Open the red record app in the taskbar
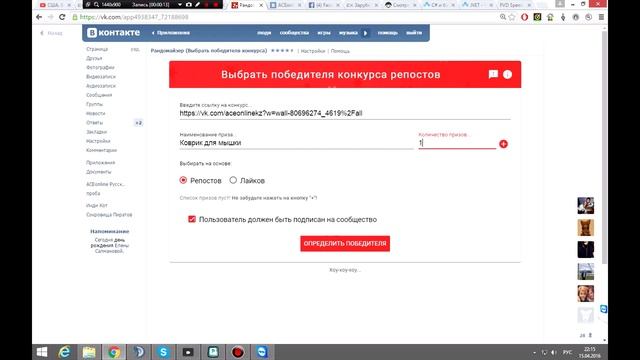The width and height of the screenshot is (640, 360). pyautogui.click(x=238, y=352)
